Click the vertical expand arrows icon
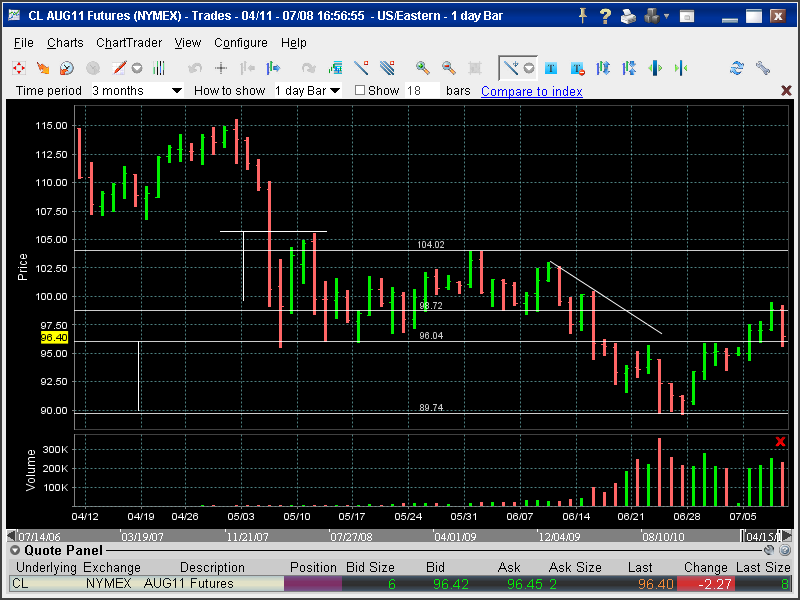Screen dimensions: 800x600 pyautogui.click(x=603, y=68)
